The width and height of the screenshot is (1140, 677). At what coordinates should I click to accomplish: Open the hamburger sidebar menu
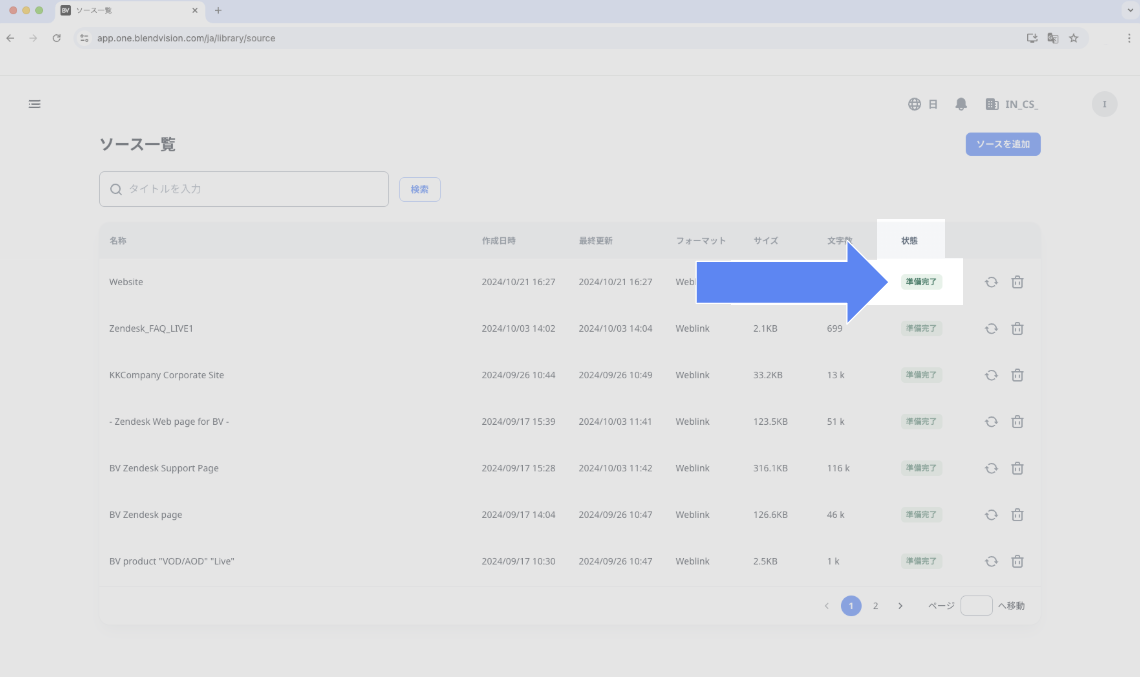[x=34, y=104]
